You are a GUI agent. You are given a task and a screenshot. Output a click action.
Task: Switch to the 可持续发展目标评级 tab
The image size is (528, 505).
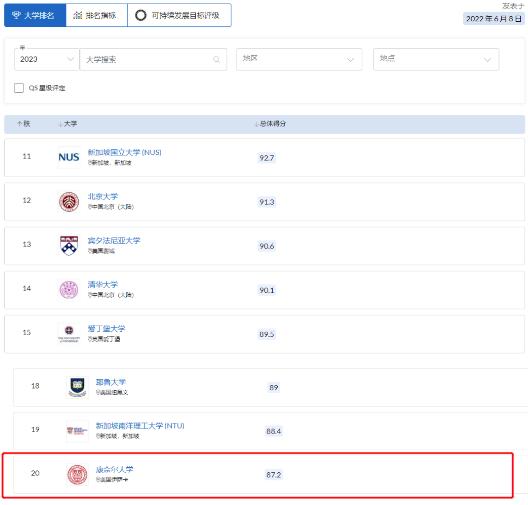[x=179, y=15]
